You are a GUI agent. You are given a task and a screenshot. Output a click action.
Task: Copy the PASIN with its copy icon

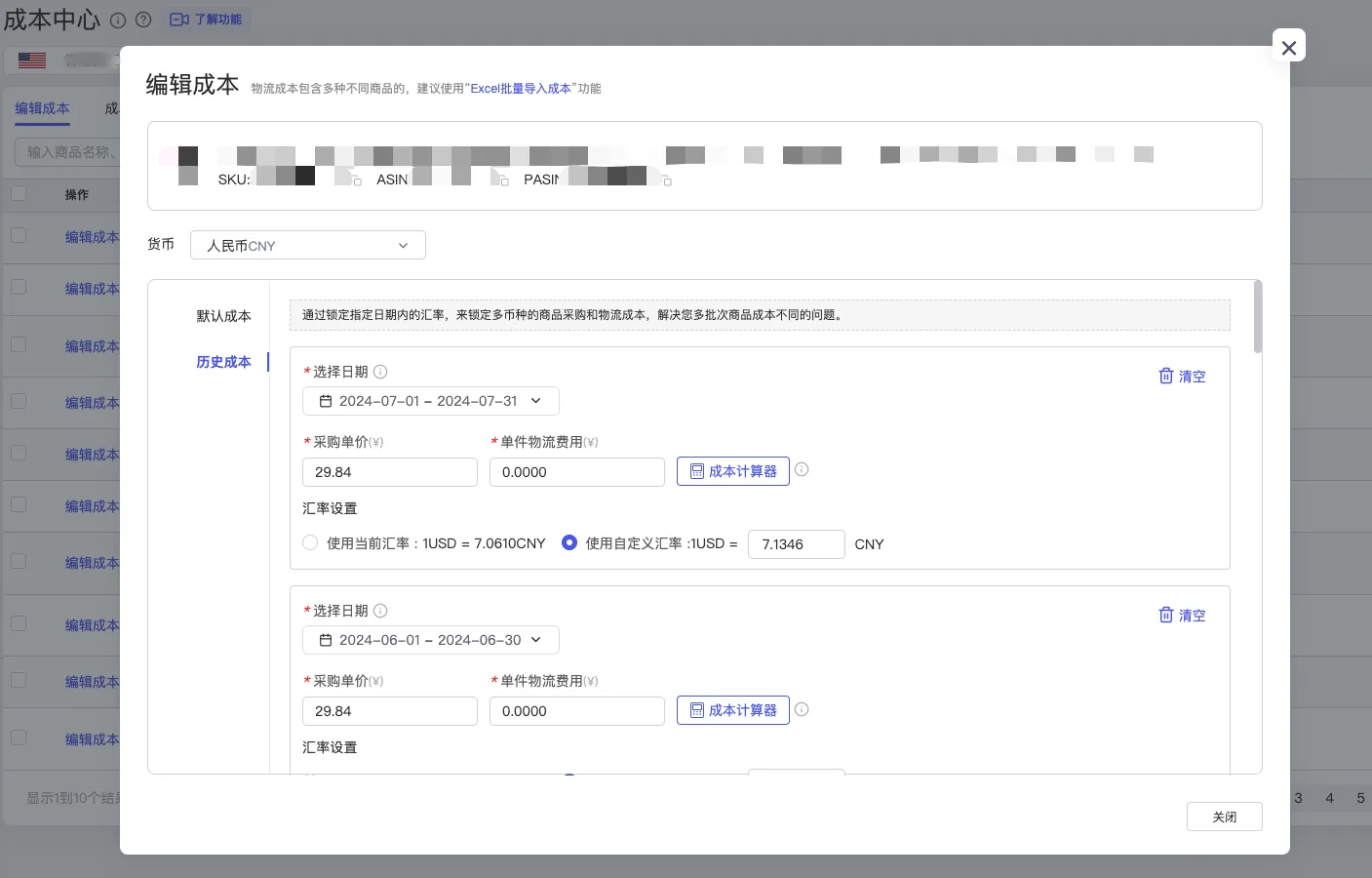click(x=667, y=181)
